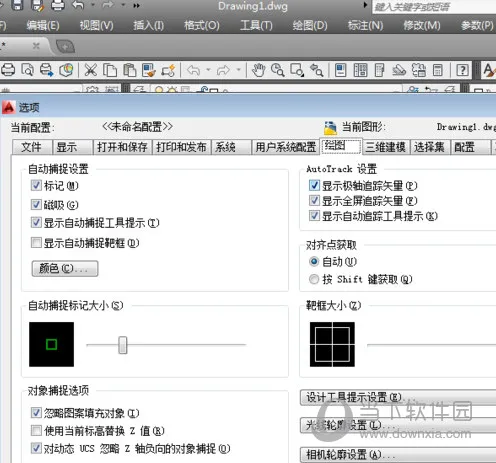Click the printer icon in the title bar
496x463 pixels.
coord(58,5)
